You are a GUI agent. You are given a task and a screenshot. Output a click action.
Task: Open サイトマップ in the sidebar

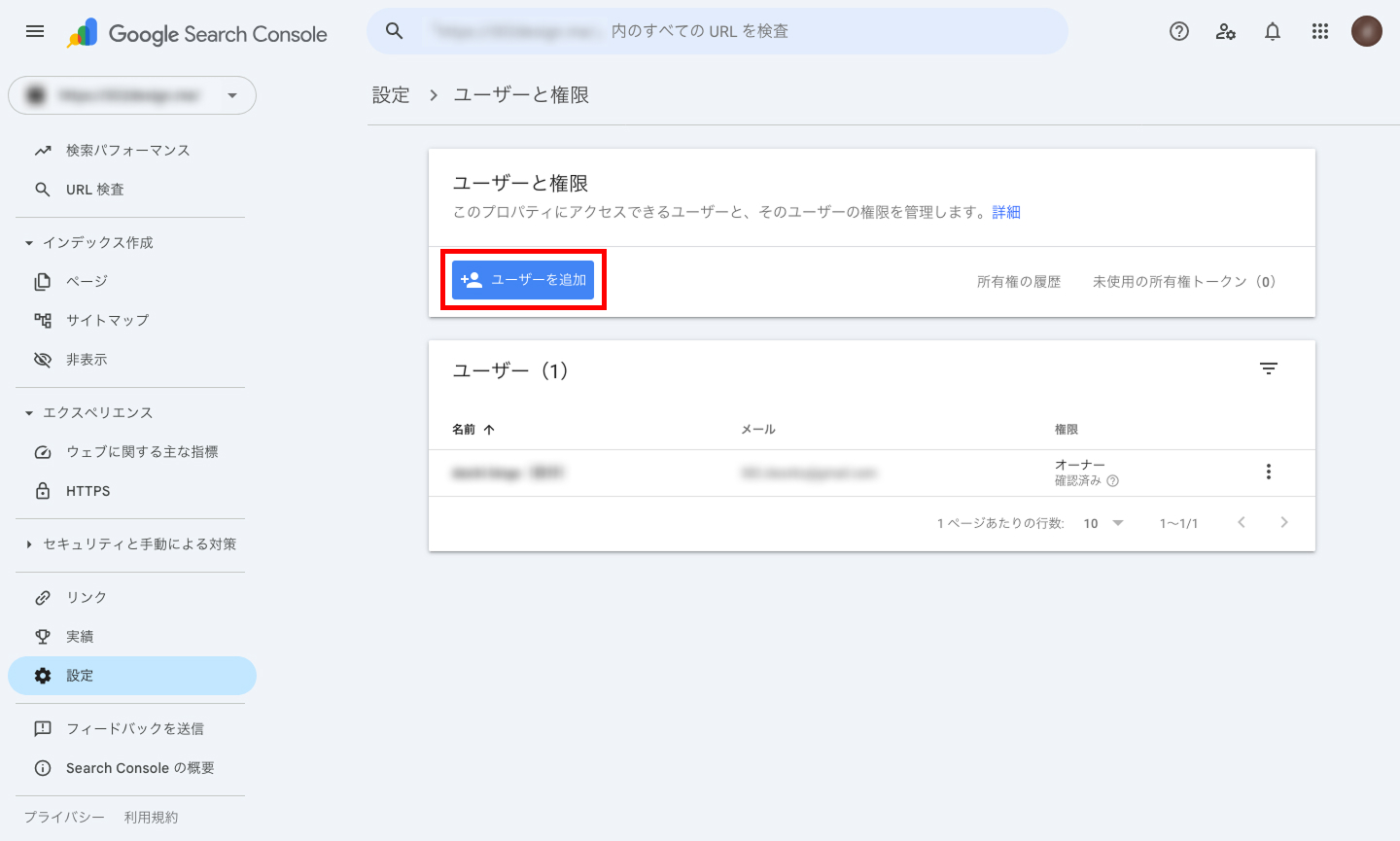pos(107,320)
